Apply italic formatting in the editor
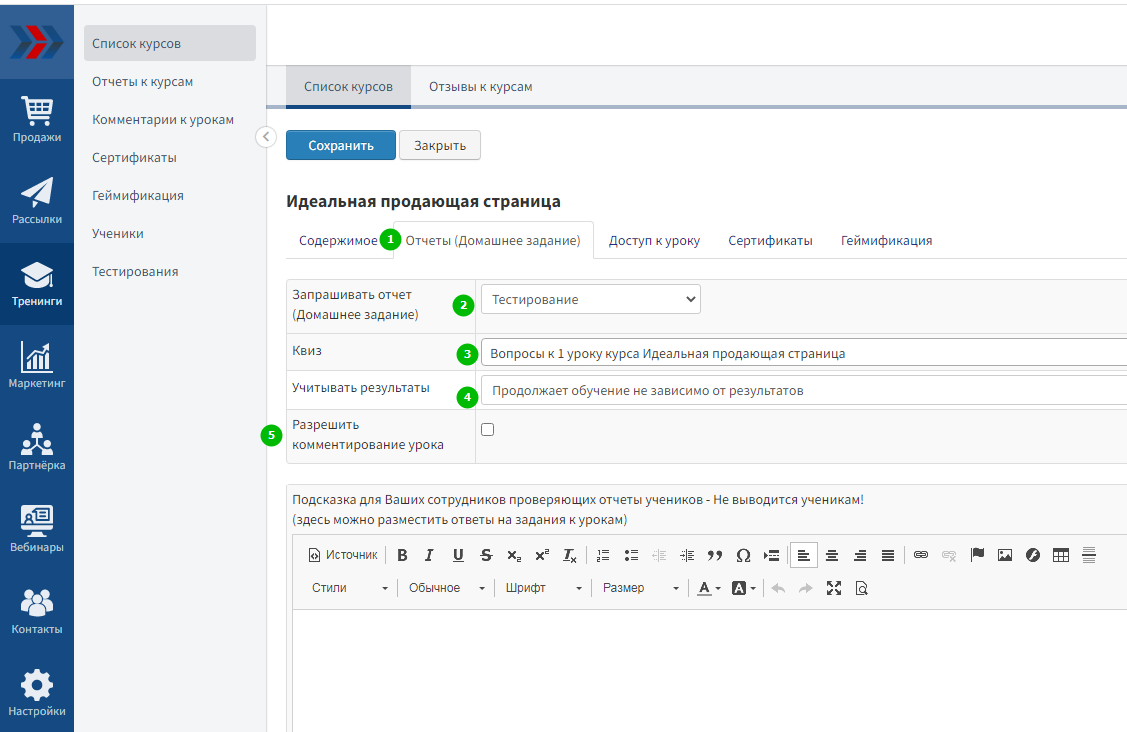 tap(429, 555)
